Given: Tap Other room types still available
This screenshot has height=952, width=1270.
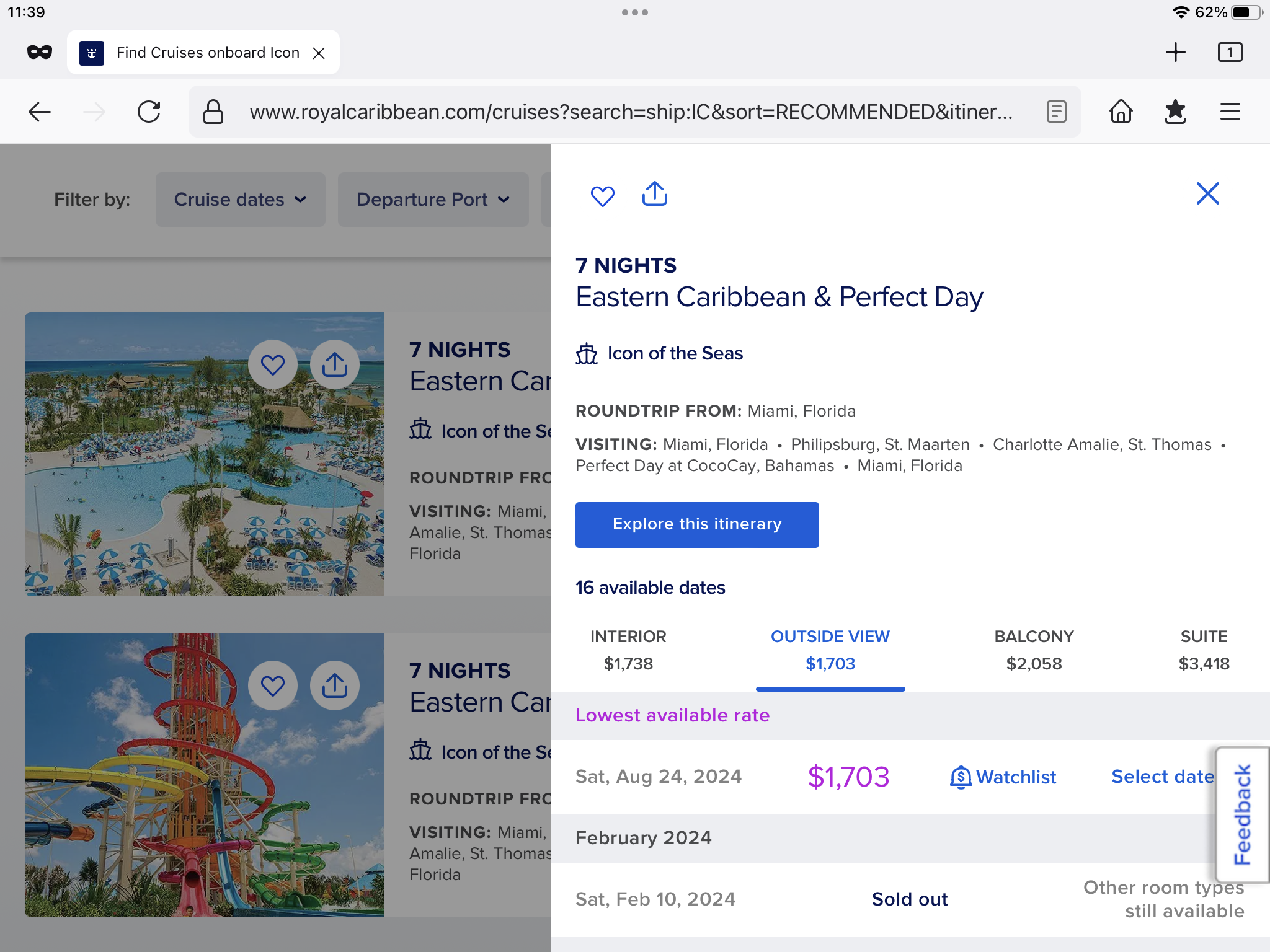Looking at the screenshot, I should click(x=1164, y=899).
